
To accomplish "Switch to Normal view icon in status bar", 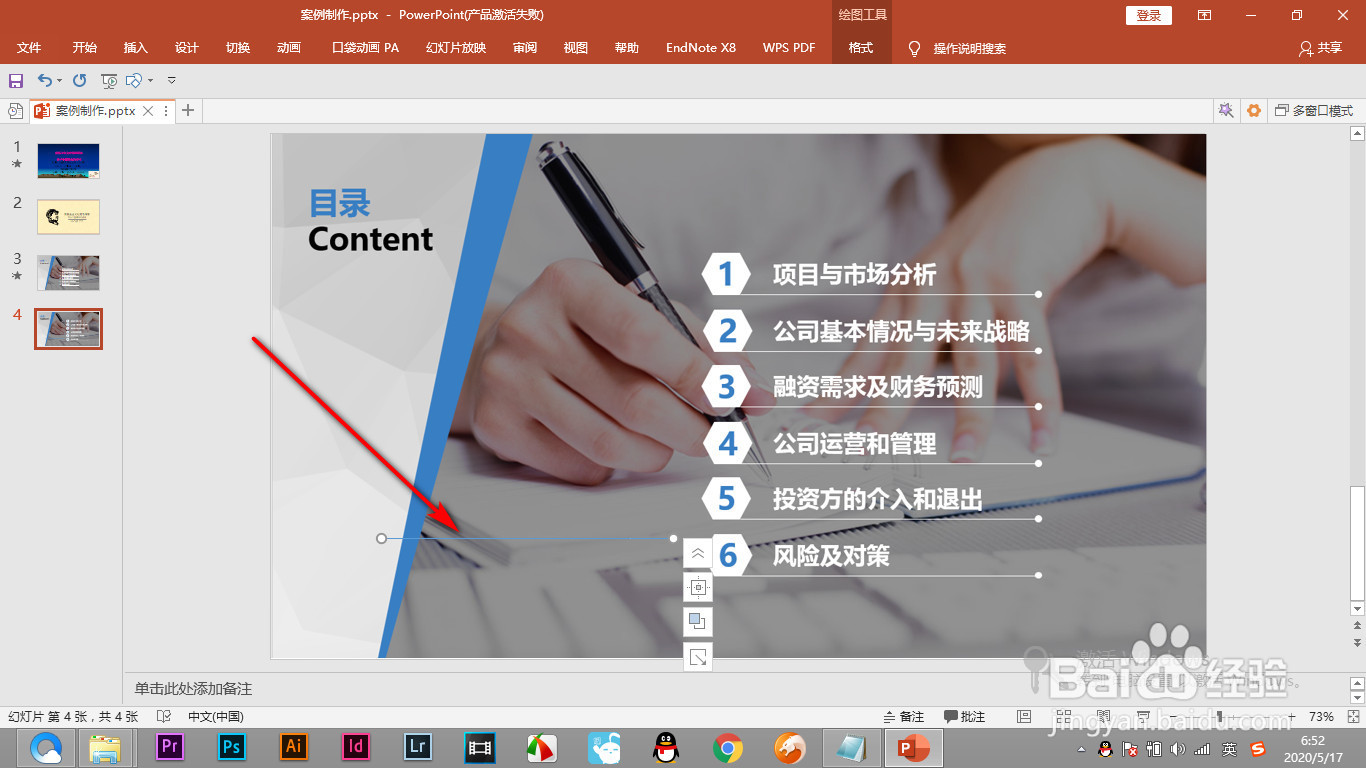I will click(x=1024, y=717).
